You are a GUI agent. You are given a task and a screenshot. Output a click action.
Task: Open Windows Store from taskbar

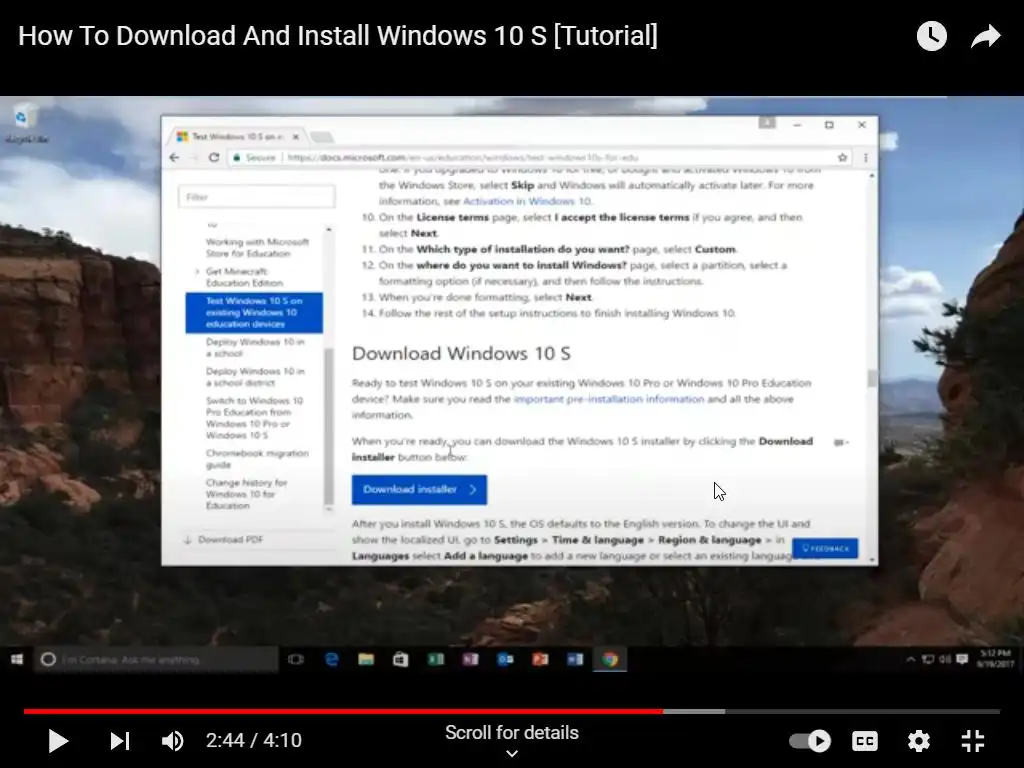(400, 660)
